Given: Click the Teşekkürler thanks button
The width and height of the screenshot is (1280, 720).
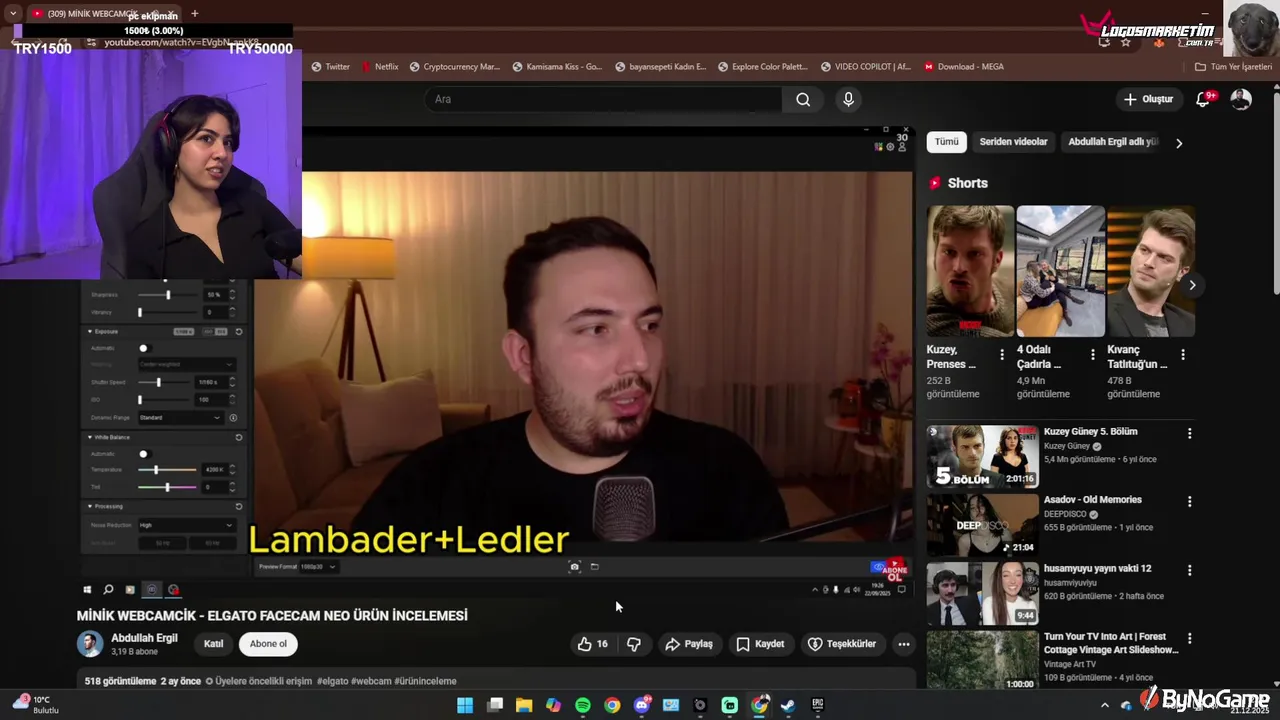Looking at the screenshot, I should (842, 644).
